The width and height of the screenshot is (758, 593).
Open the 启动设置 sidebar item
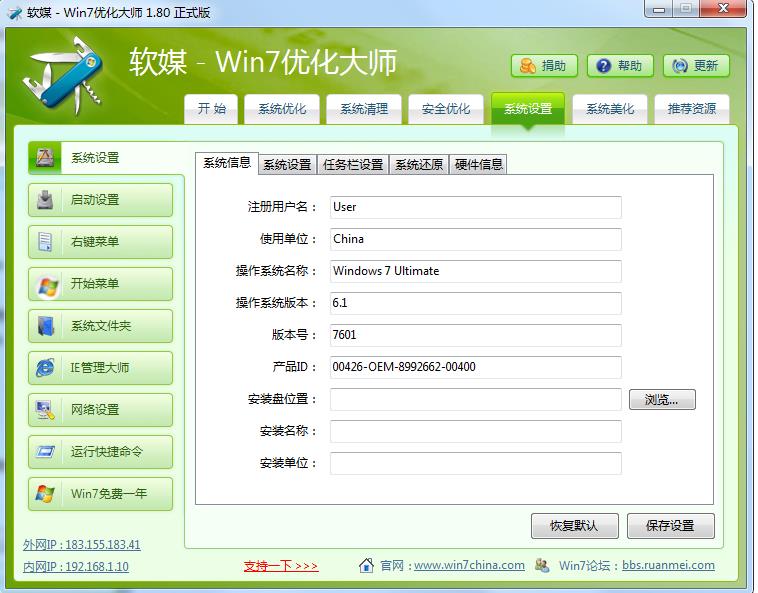pos(101,200)
